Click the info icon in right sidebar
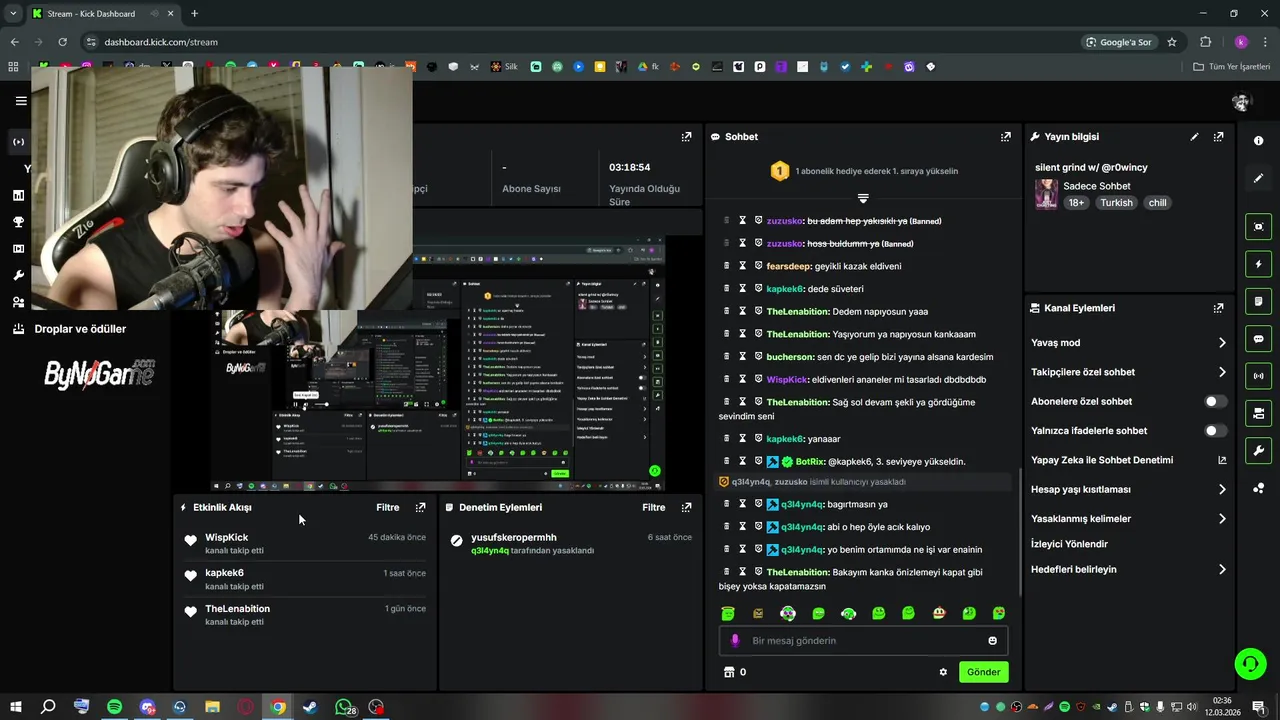 (1258, 141)
